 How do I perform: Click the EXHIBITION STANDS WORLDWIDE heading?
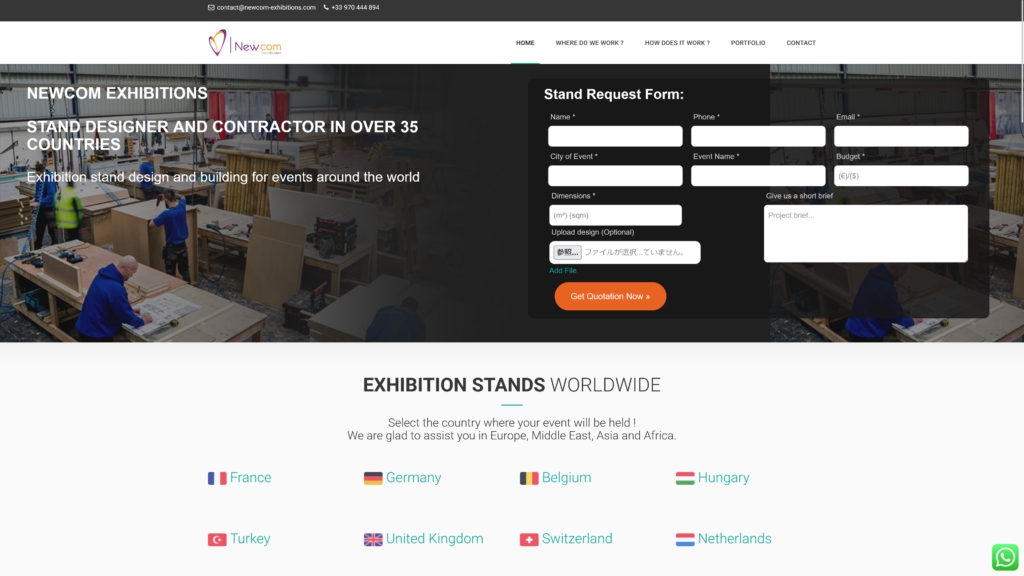(511, 385)
